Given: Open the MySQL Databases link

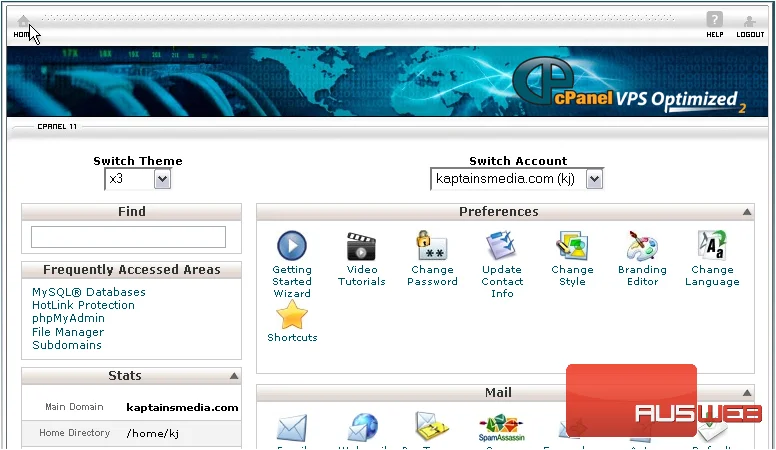Looking at the screenshot, I should coord(89,292).
